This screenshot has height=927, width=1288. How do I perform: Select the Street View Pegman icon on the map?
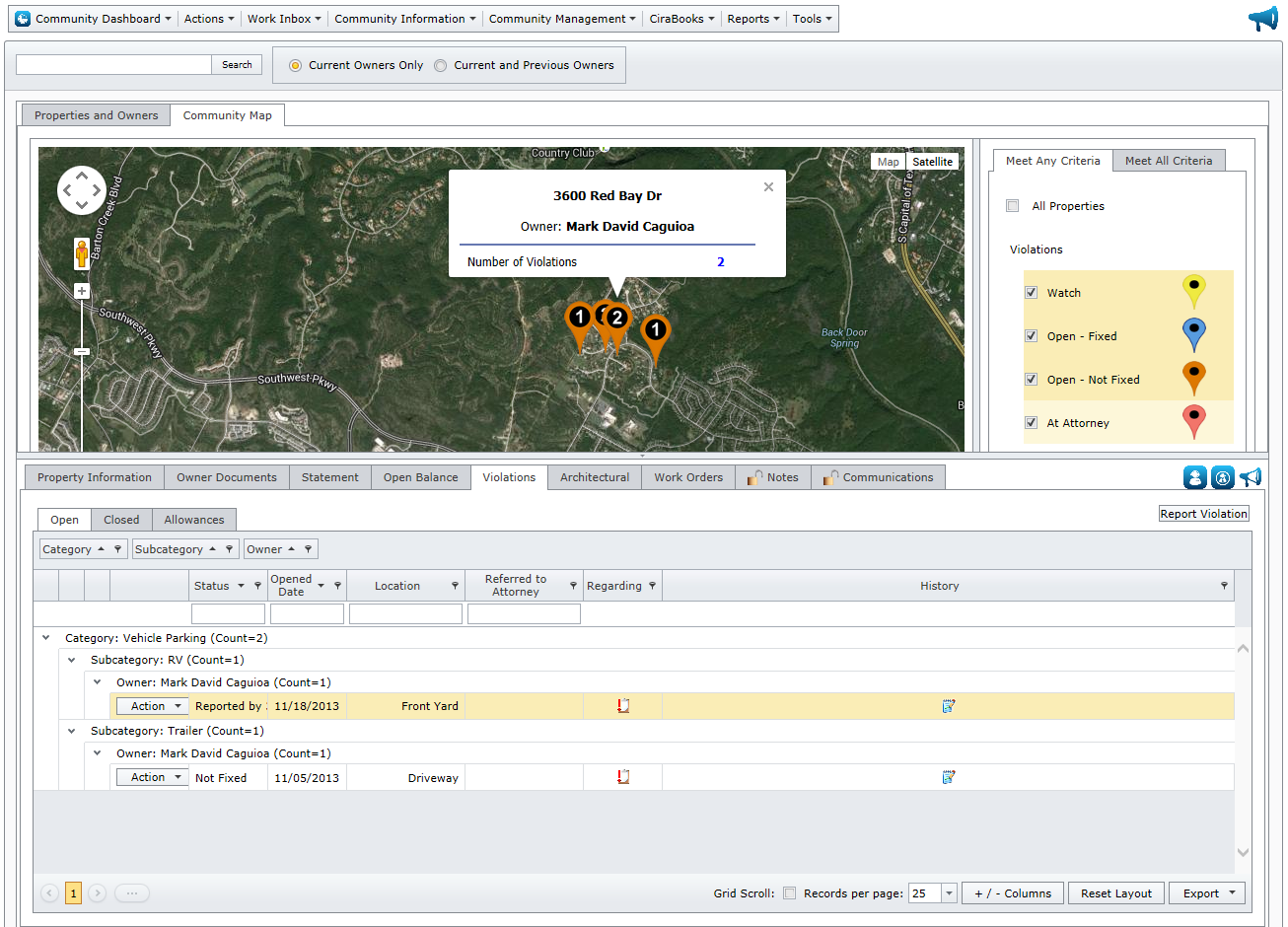[81, 253]
